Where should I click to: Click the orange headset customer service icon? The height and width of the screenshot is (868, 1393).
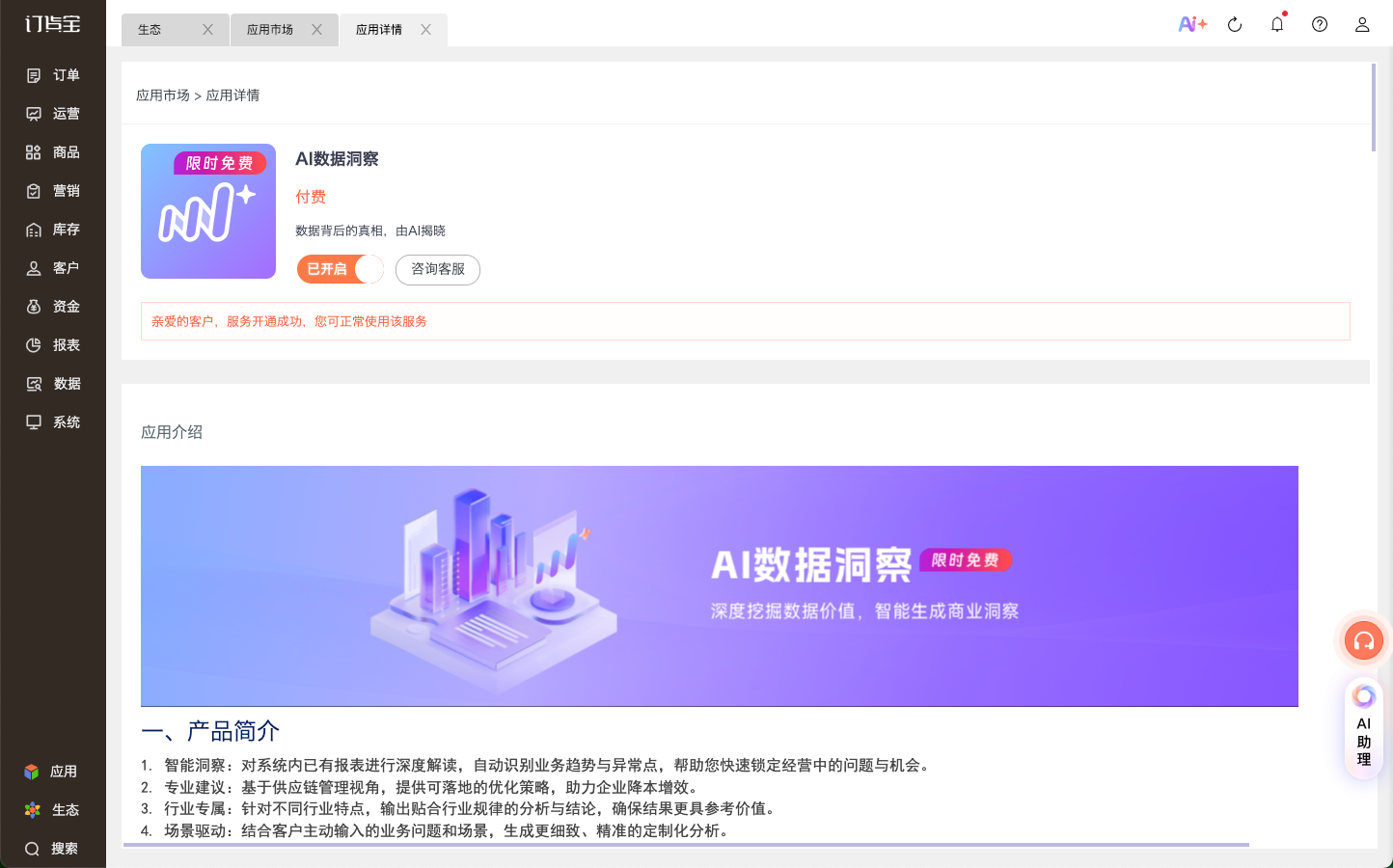coord(1363,640)
